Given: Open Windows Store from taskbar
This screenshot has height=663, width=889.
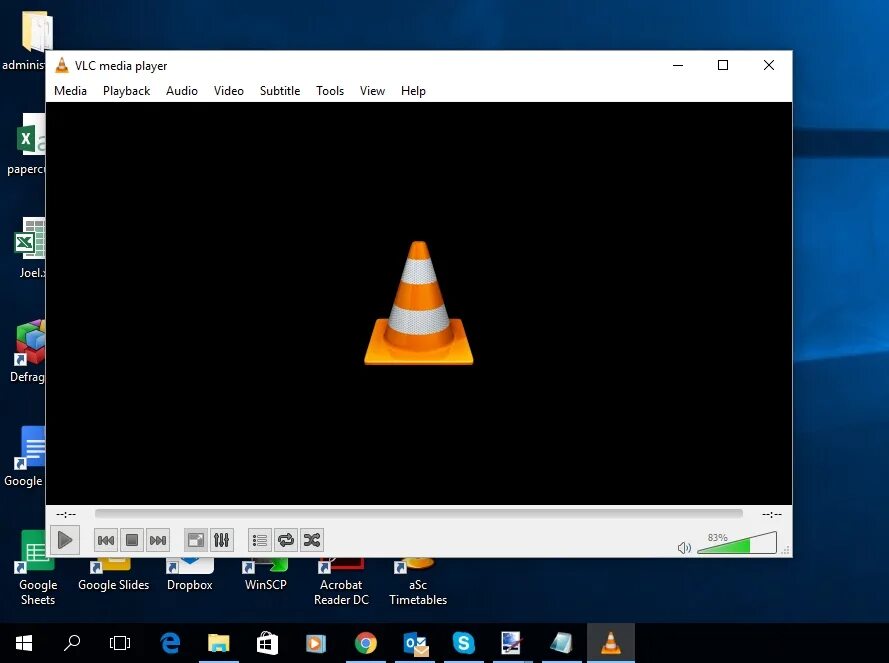Looking at the screenshot, I should tap(268, 643).
